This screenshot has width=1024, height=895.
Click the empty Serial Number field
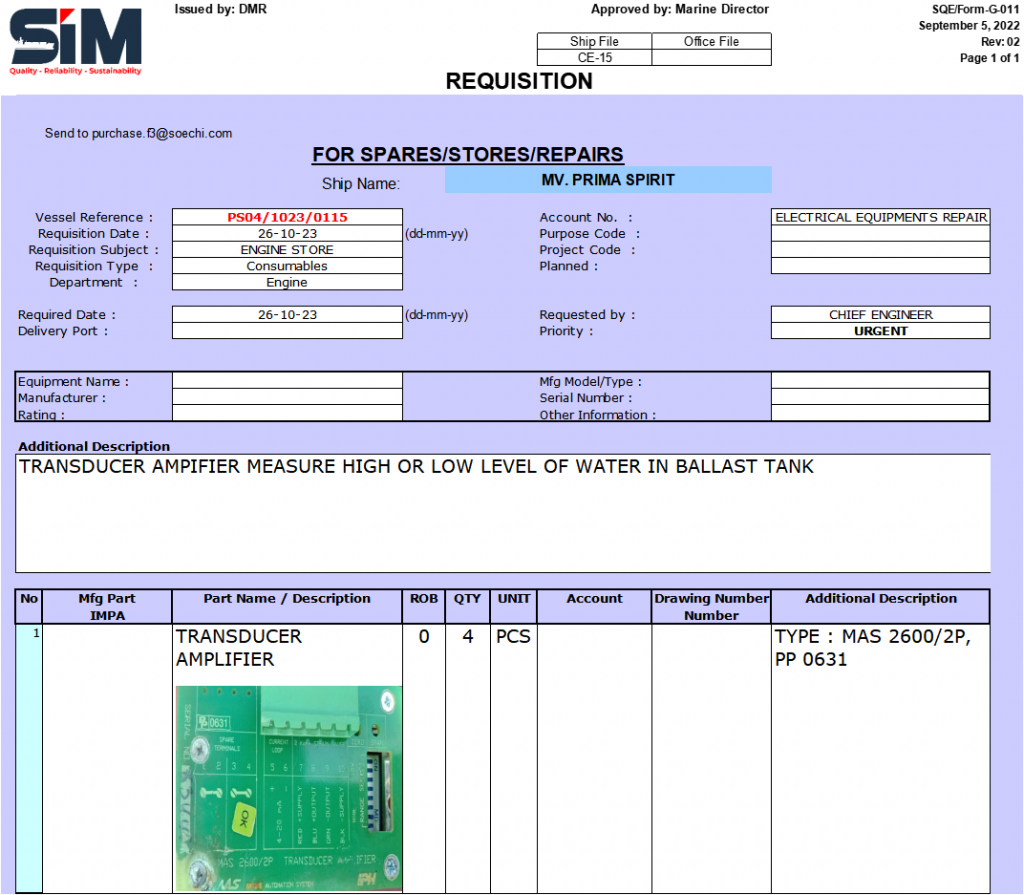(880, 397)
